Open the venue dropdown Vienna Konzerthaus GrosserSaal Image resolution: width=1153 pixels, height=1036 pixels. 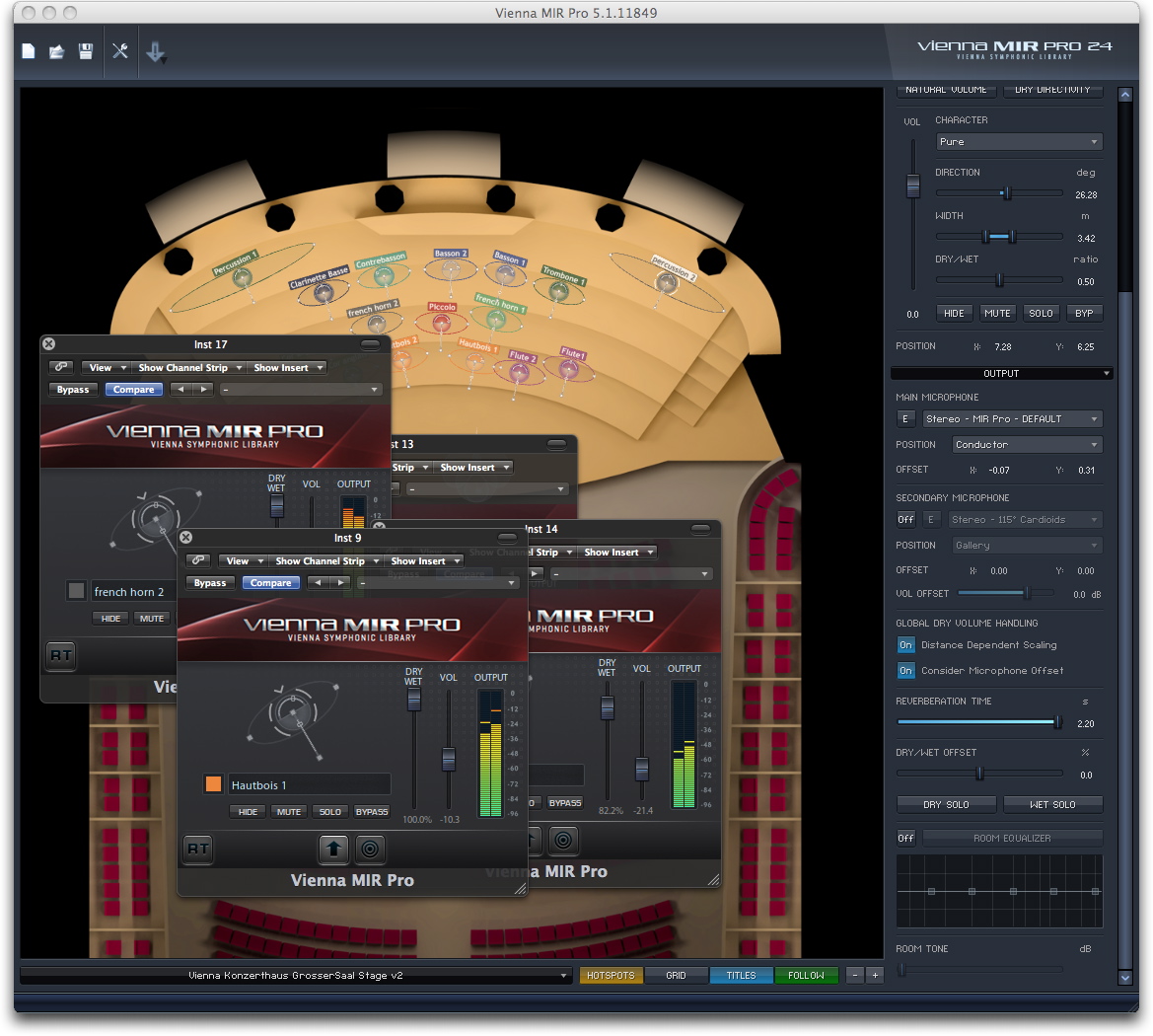point(296,976)
